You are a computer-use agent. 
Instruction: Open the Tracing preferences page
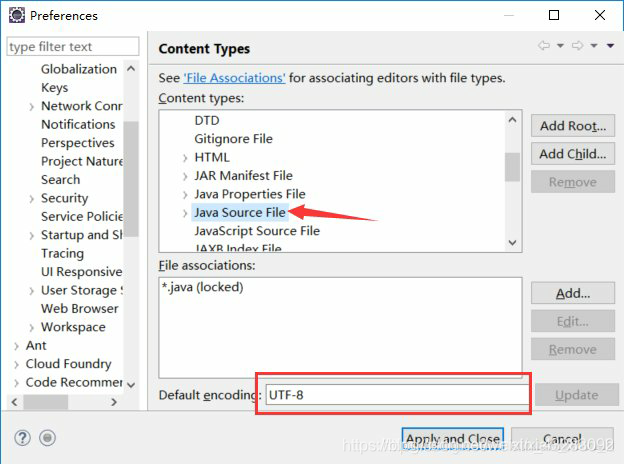pos(62,253)
